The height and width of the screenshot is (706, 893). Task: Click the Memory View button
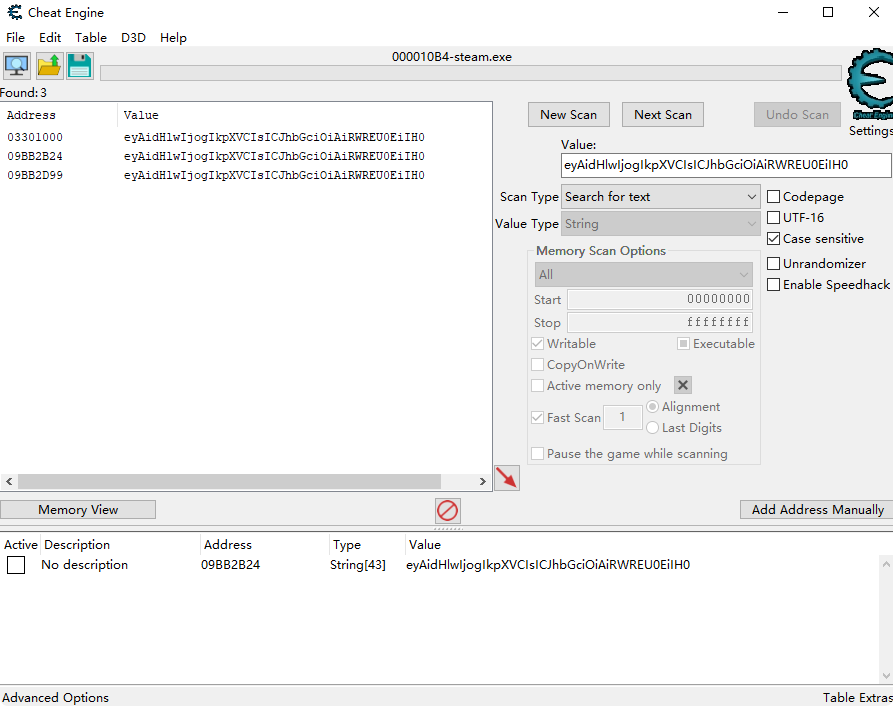click(78, 510)
